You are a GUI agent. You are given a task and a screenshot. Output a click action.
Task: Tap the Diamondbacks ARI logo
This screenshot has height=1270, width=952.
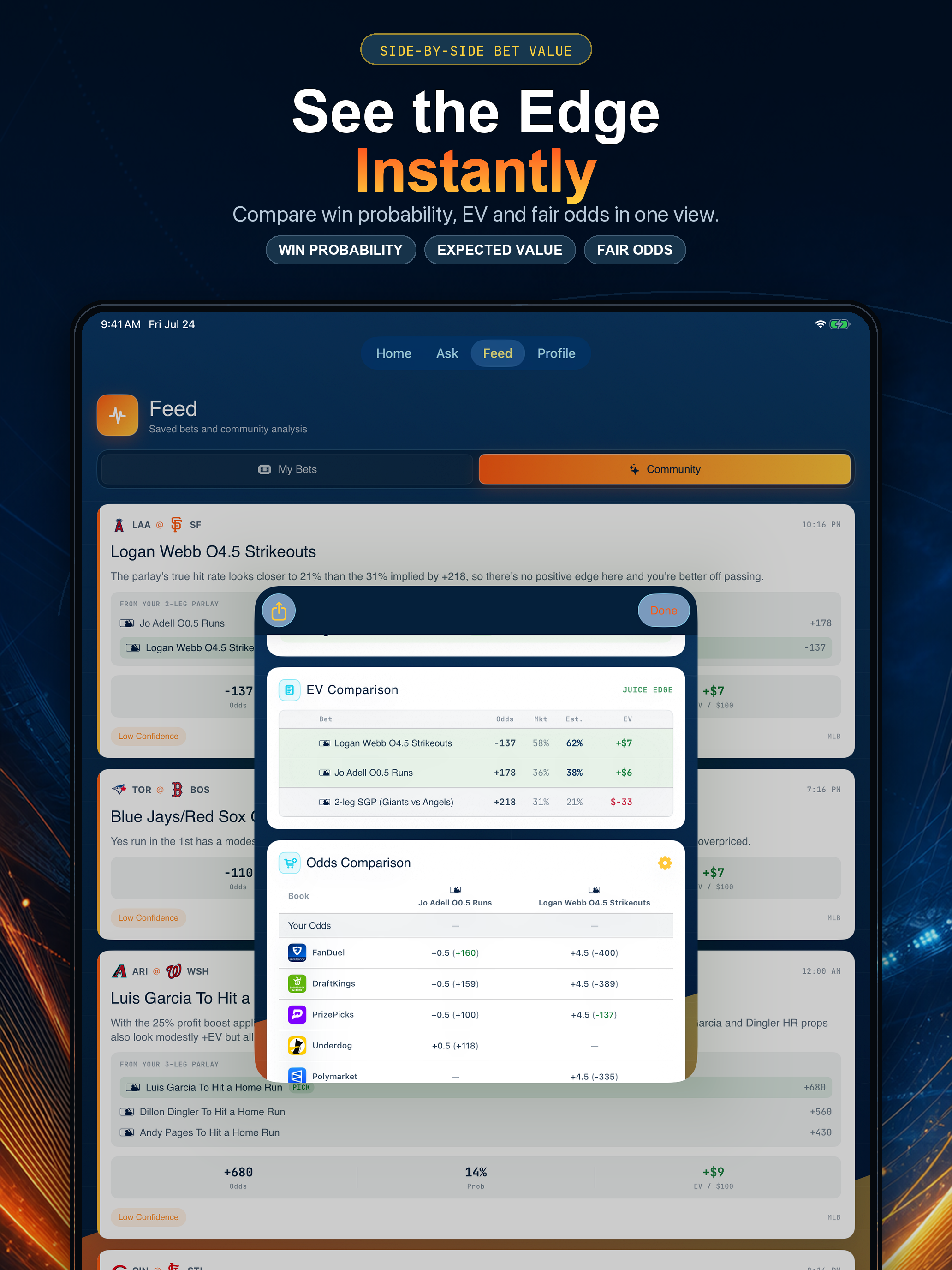click(119, 971)
